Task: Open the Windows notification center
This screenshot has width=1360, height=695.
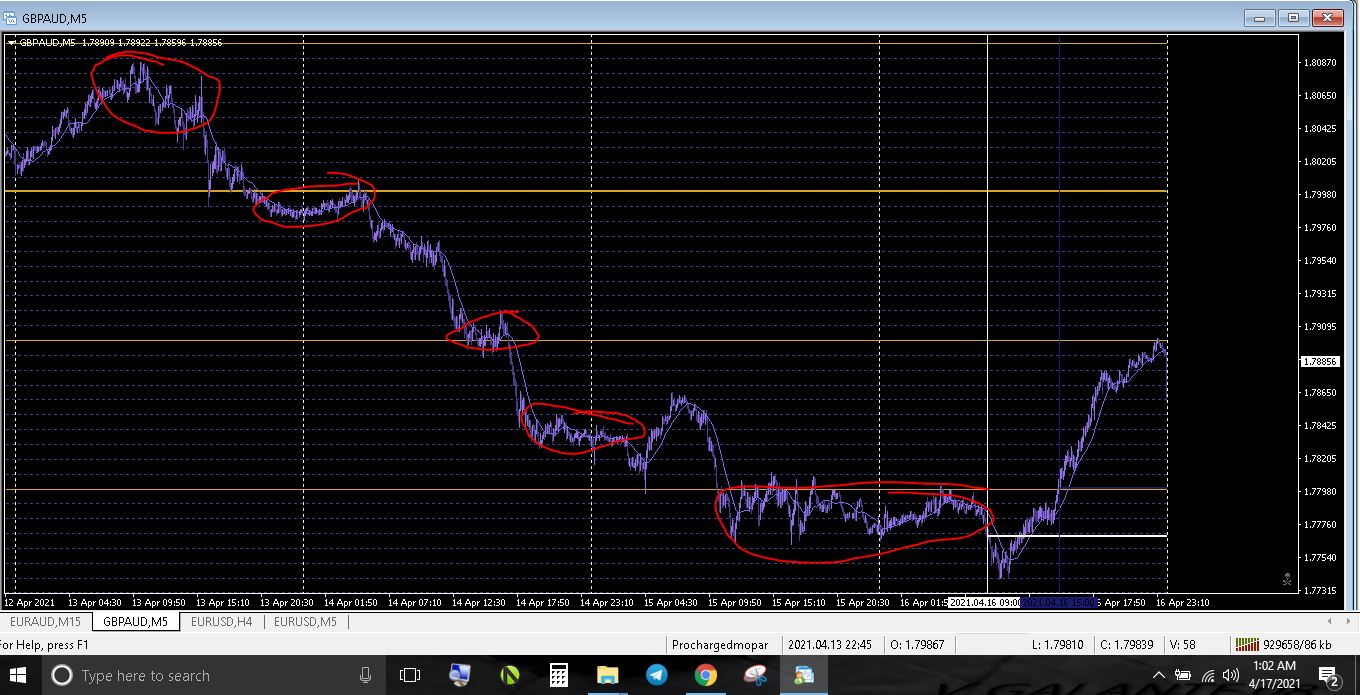Action: pos(1329,676)
